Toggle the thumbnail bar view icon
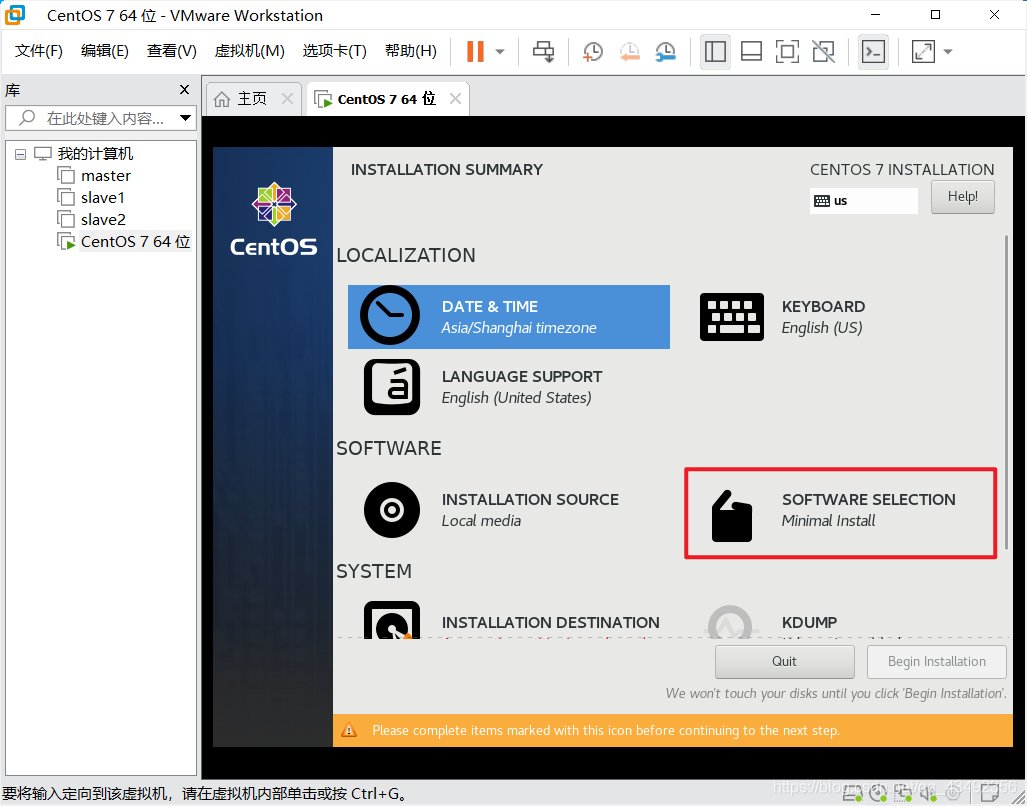 751,52
